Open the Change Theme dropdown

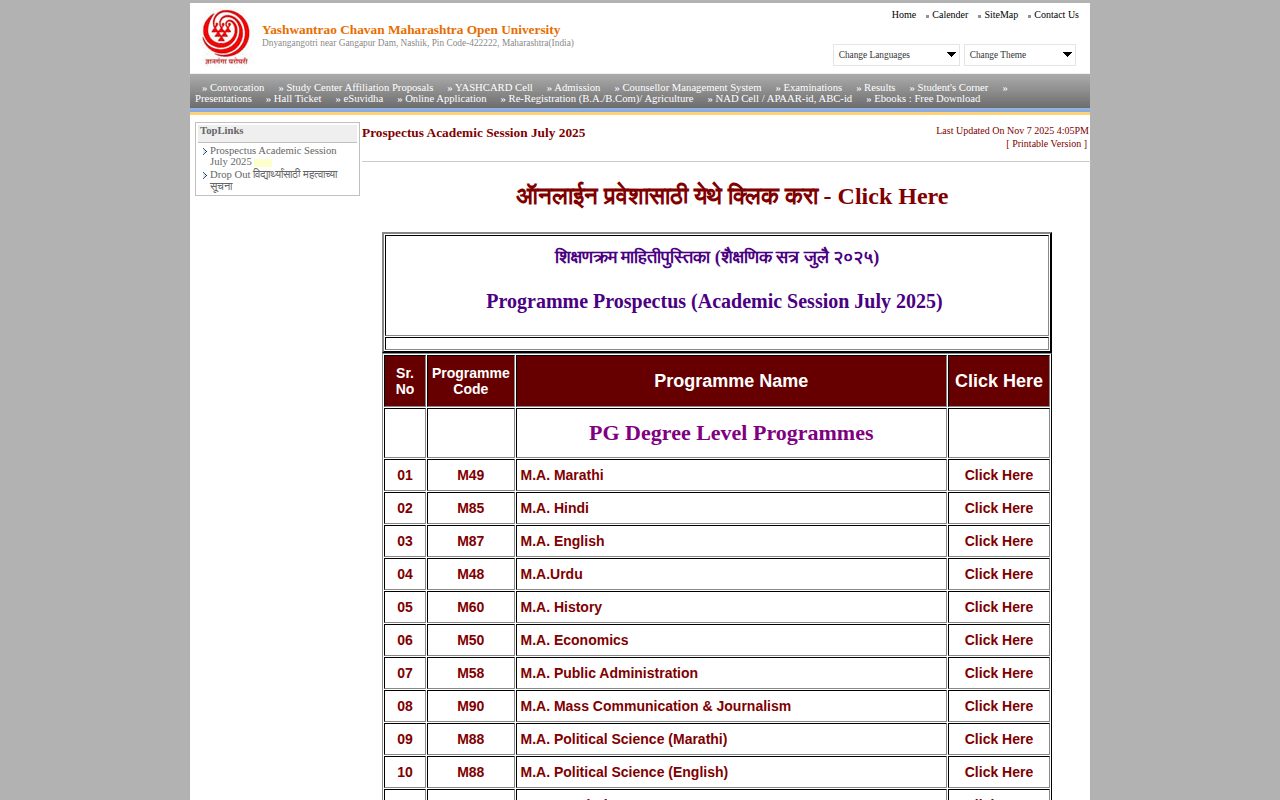point(1020,55)
